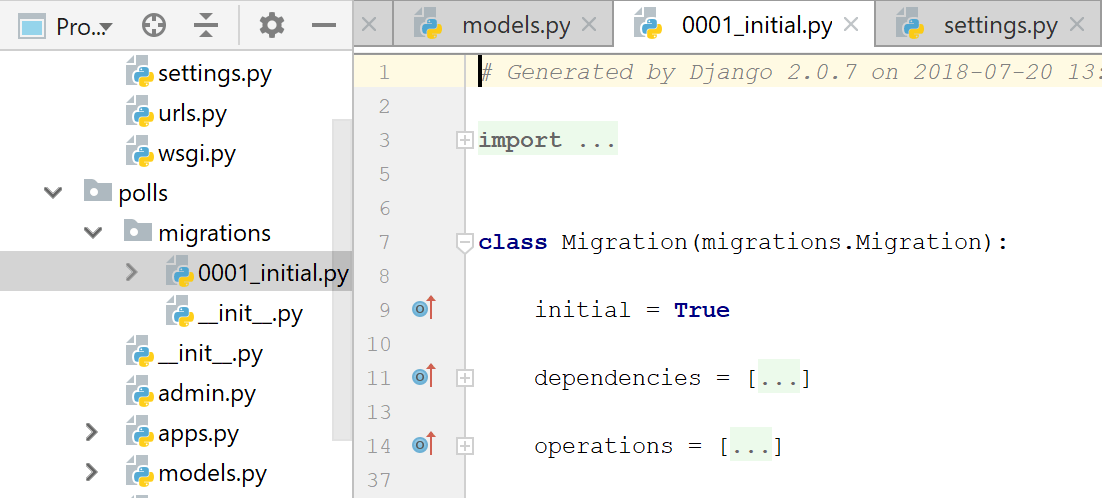Close the 0001_initial.py tab

[x=851, y=25]
